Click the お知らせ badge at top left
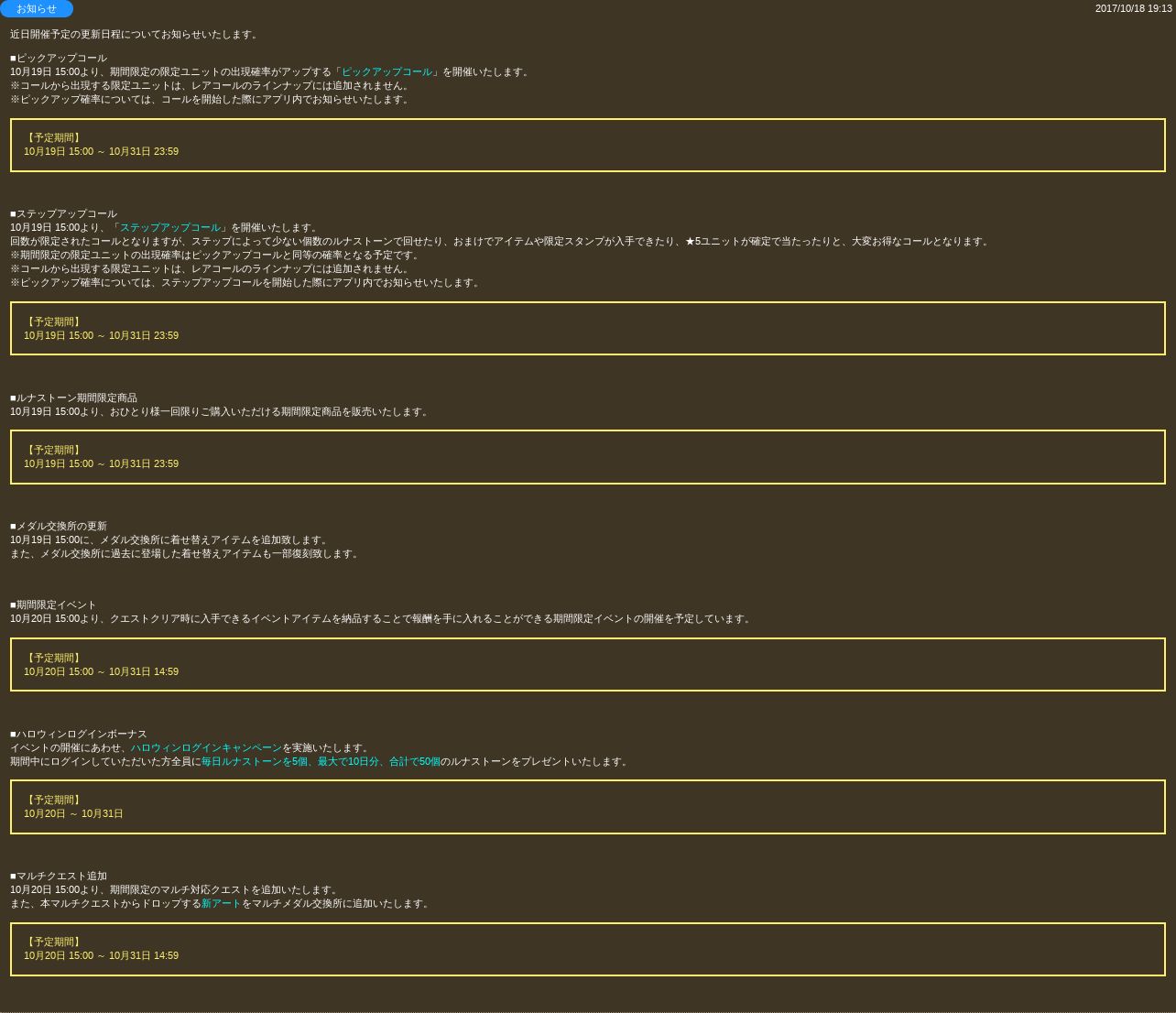The height and width of the screenshot is (1013, 1176). tap(37, 8)
